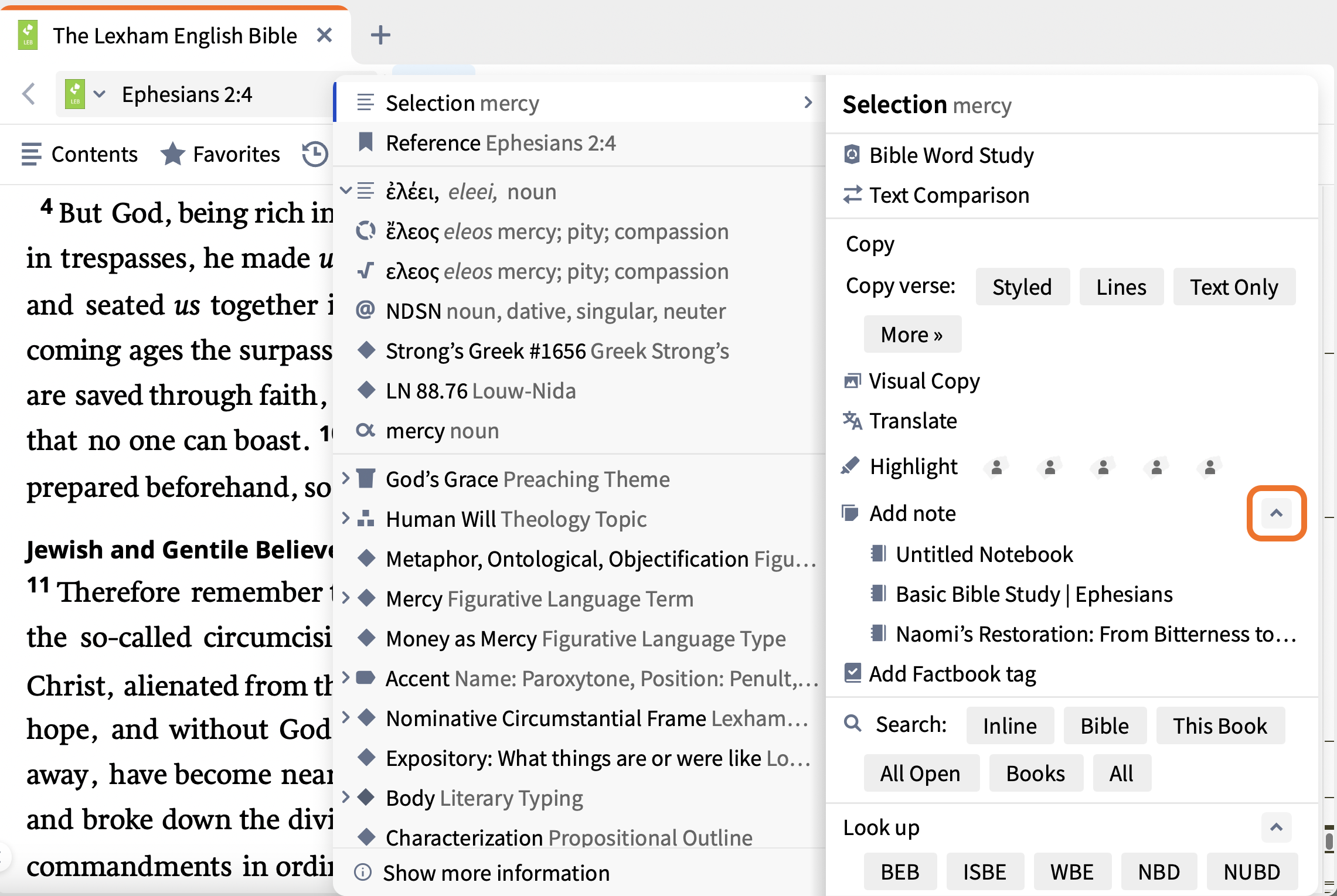Search All Open resources

tap(921, 774)
